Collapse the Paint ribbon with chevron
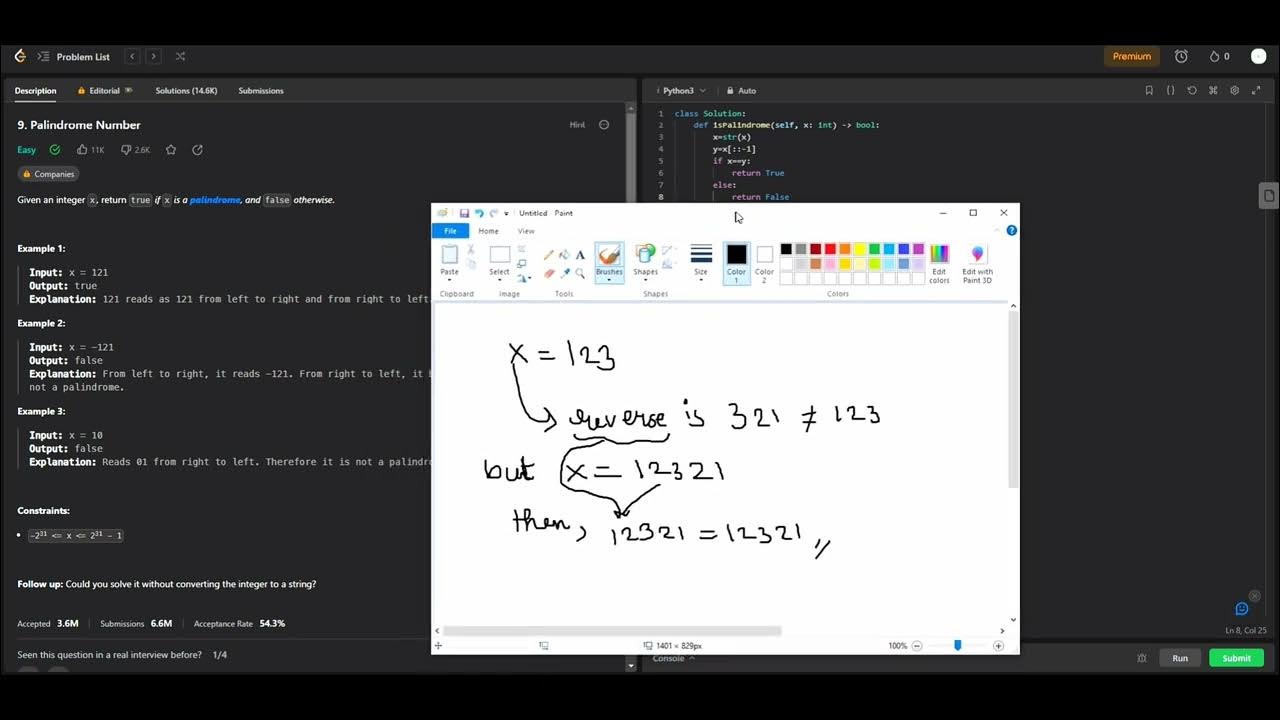Viewport: 1280px width, 720px height. pos(998,230)
